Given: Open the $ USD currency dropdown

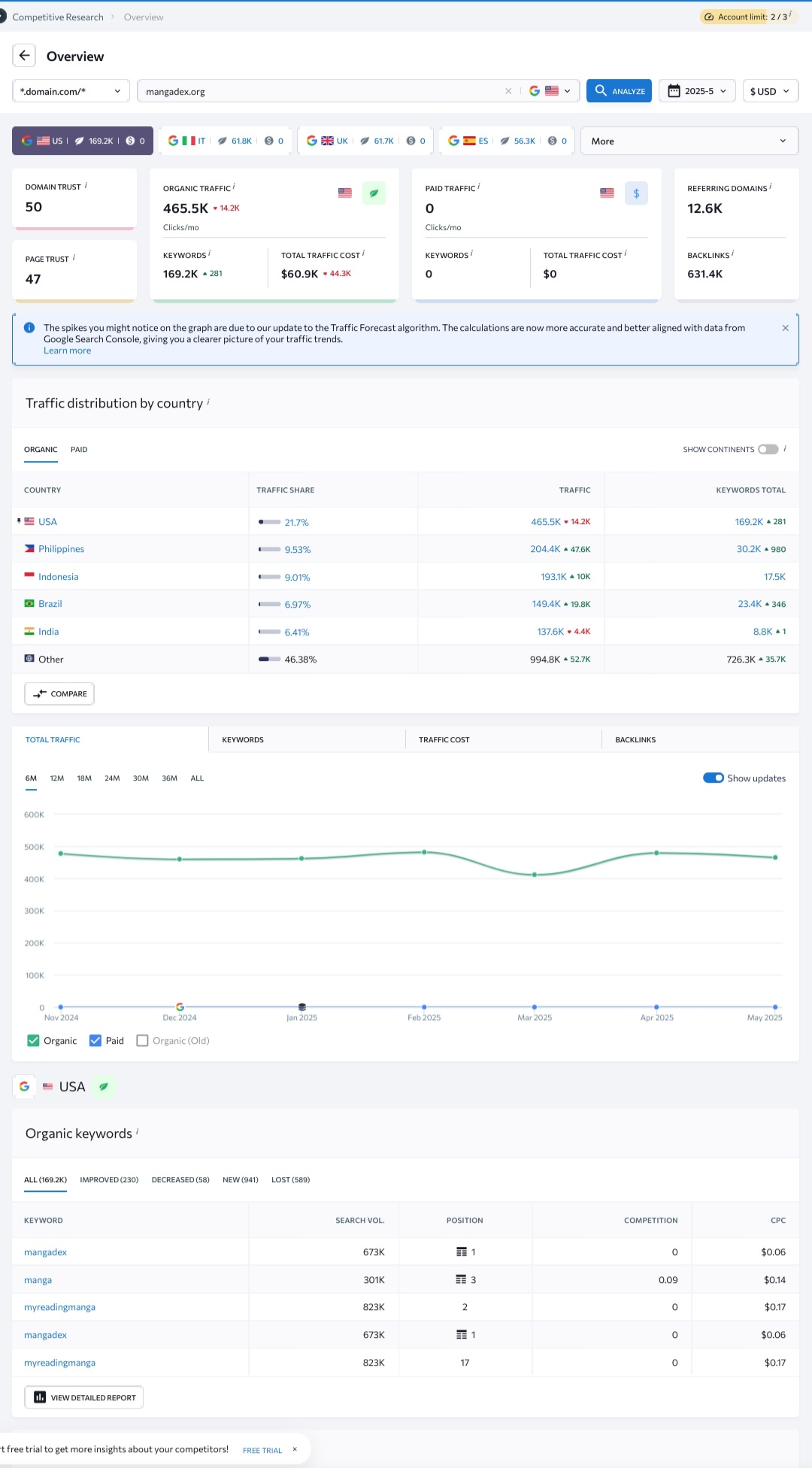Looking at the screenshot, I should [x=770, y=91].
